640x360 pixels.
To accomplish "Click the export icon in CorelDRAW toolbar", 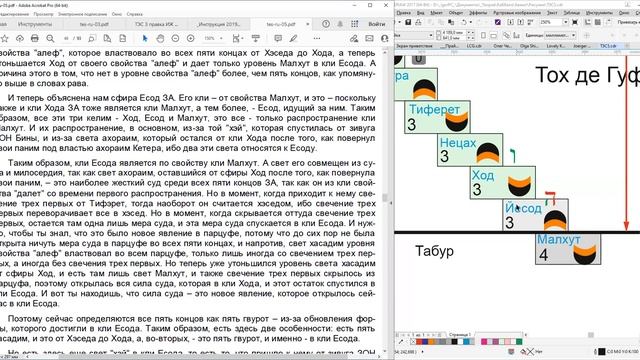I will coord(520,22).
